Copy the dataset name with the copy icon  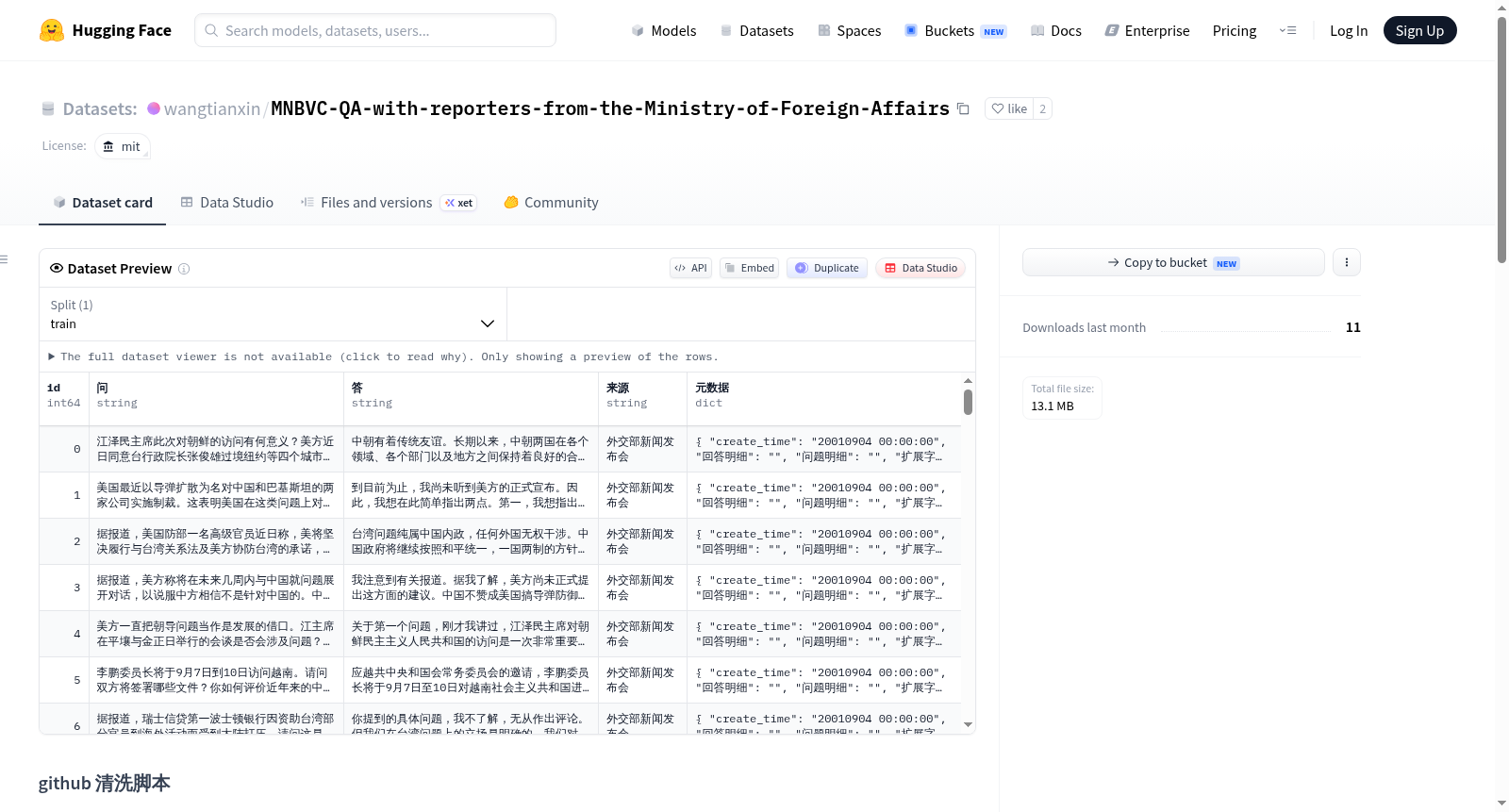click(963, 108)
